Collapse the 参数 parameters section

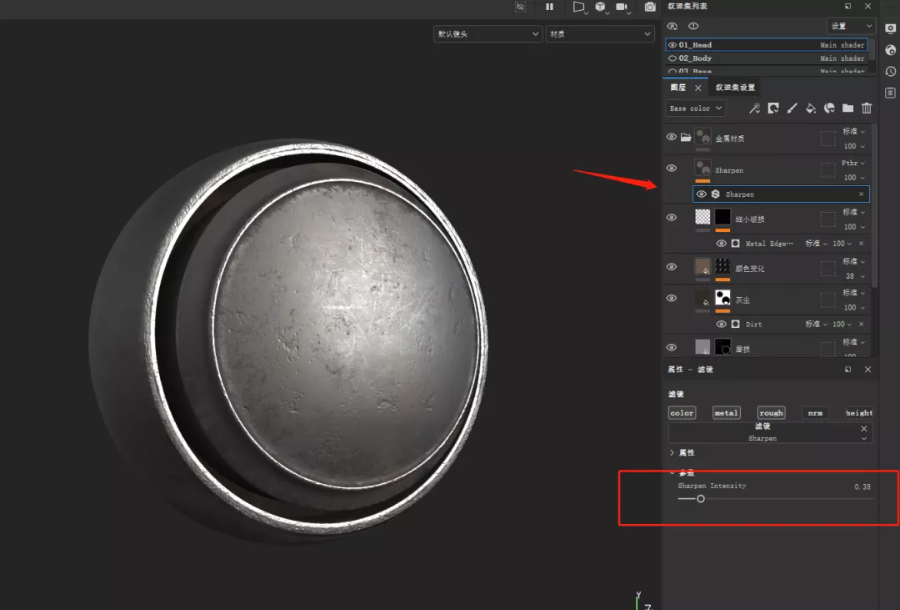[x=682, y=473]
